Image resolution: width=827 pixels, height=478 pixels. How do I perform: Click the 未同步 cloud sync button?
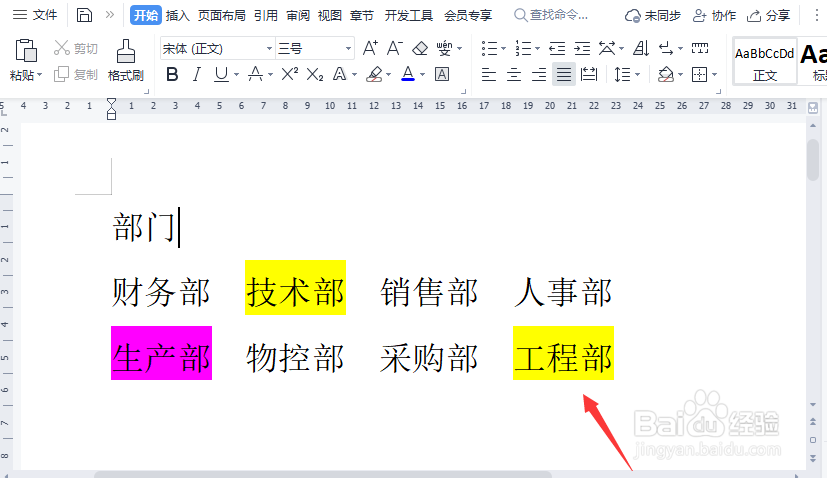click(652, 15)
